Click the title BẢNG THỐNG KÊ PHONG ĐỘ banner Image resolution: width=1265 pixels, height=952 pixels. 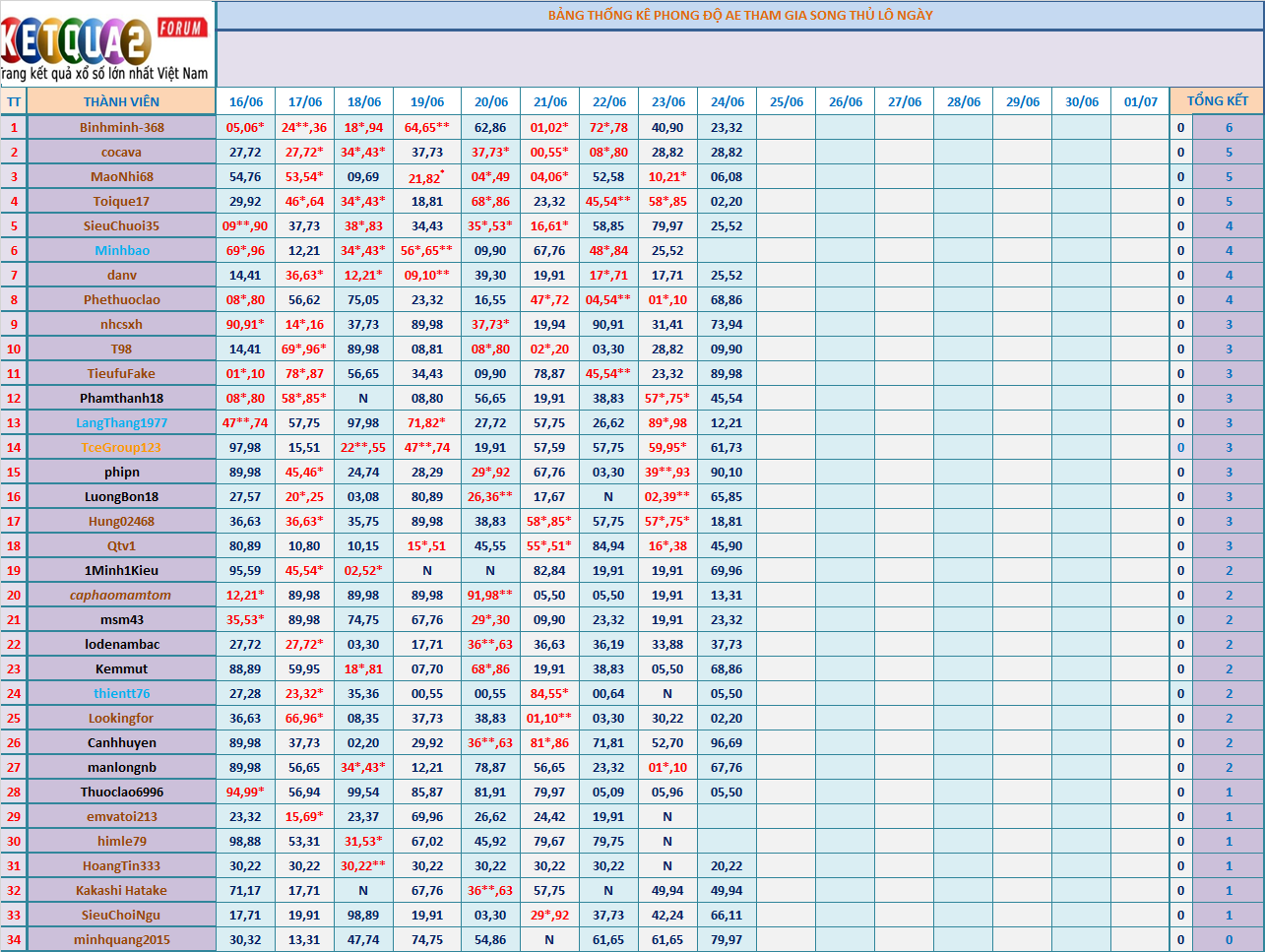pyautogui.click(x=739, y=15)
